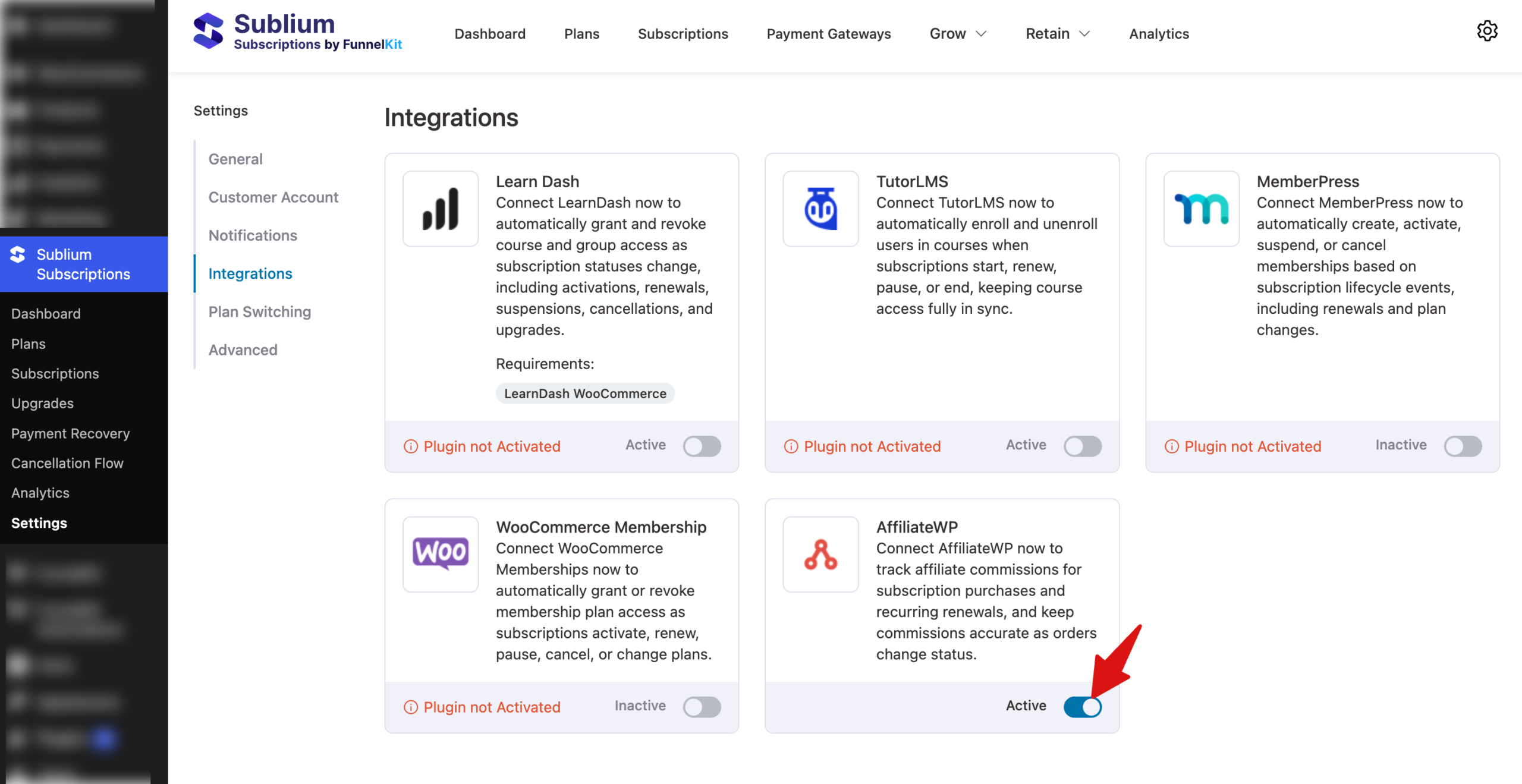Toggle the MemberPress Inactive switch
1522x784 pixels.
tap(1463, 446)
